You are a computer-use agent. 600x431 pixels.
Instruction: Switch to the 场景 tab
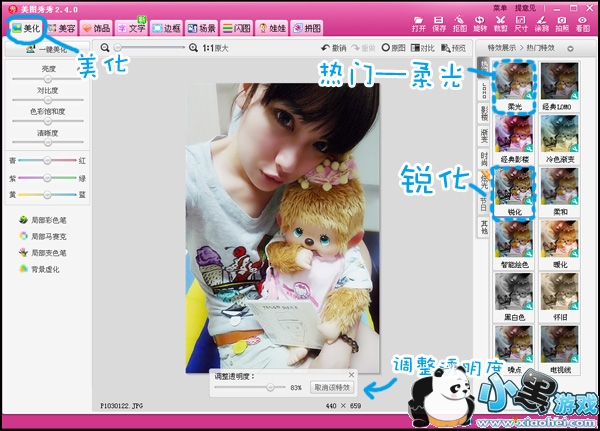[202, 28]
